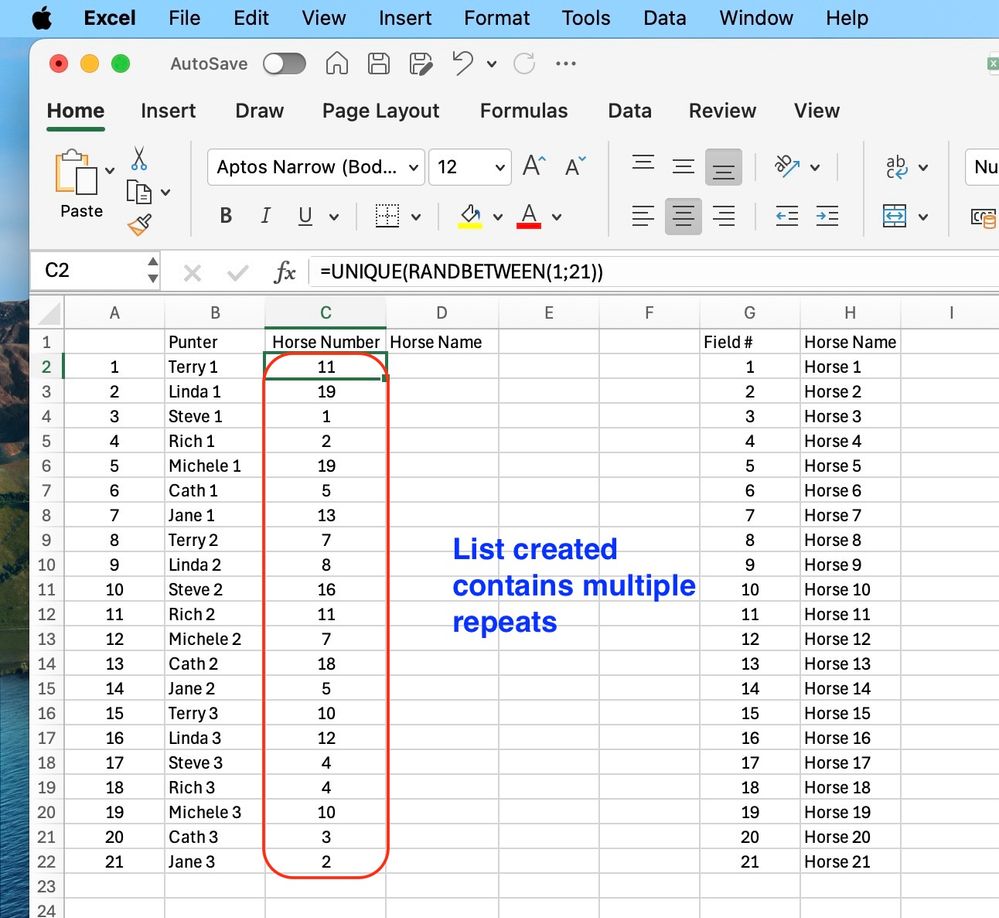Screen dimensions: 999x918
Task: Open the Tools menu in menu bar
Action: [586, 18]
